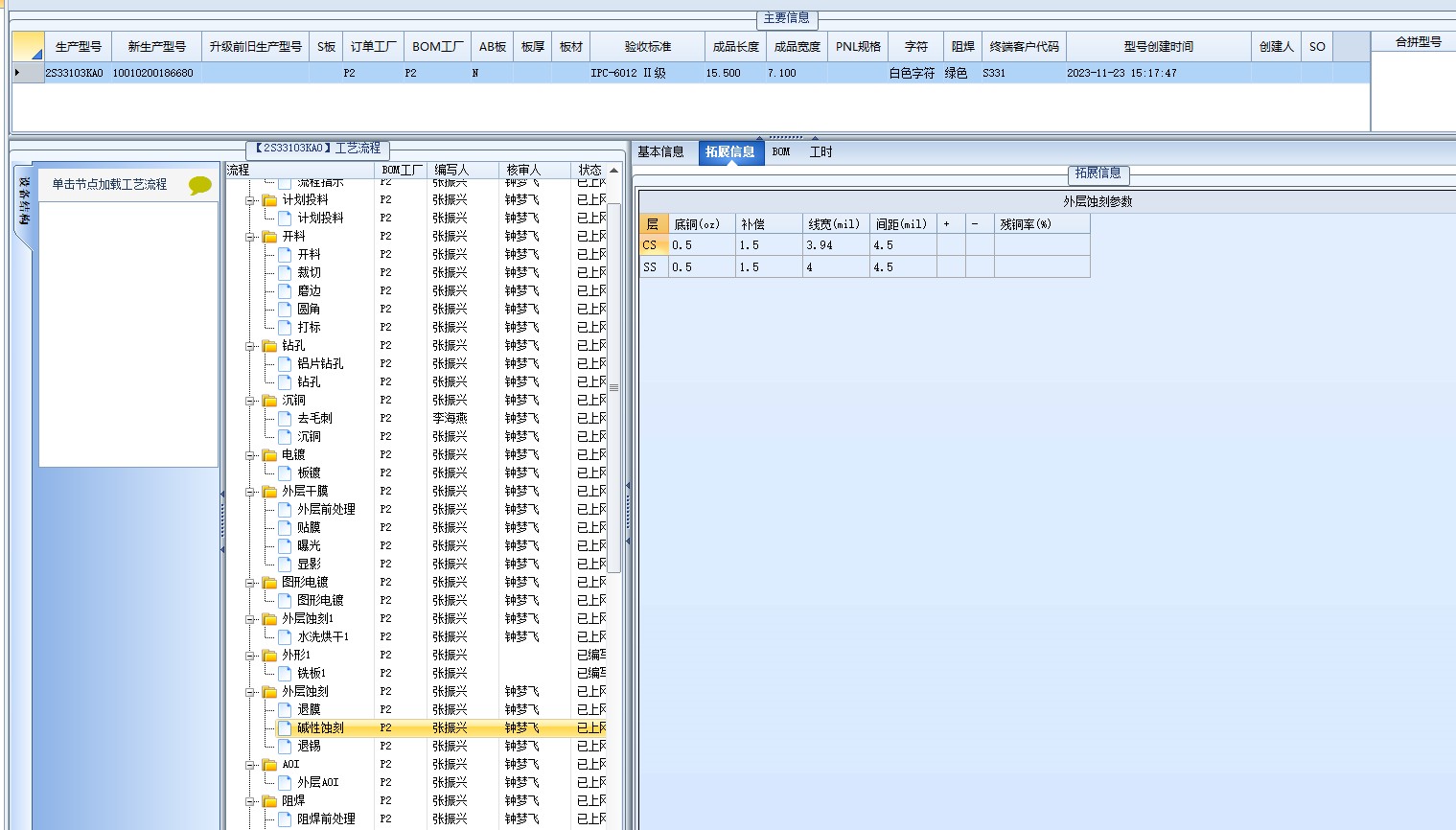The height and width of the screenshot is (830, 1456).
Task: Click the grid corner select-all cell
Action: (28, 46)
